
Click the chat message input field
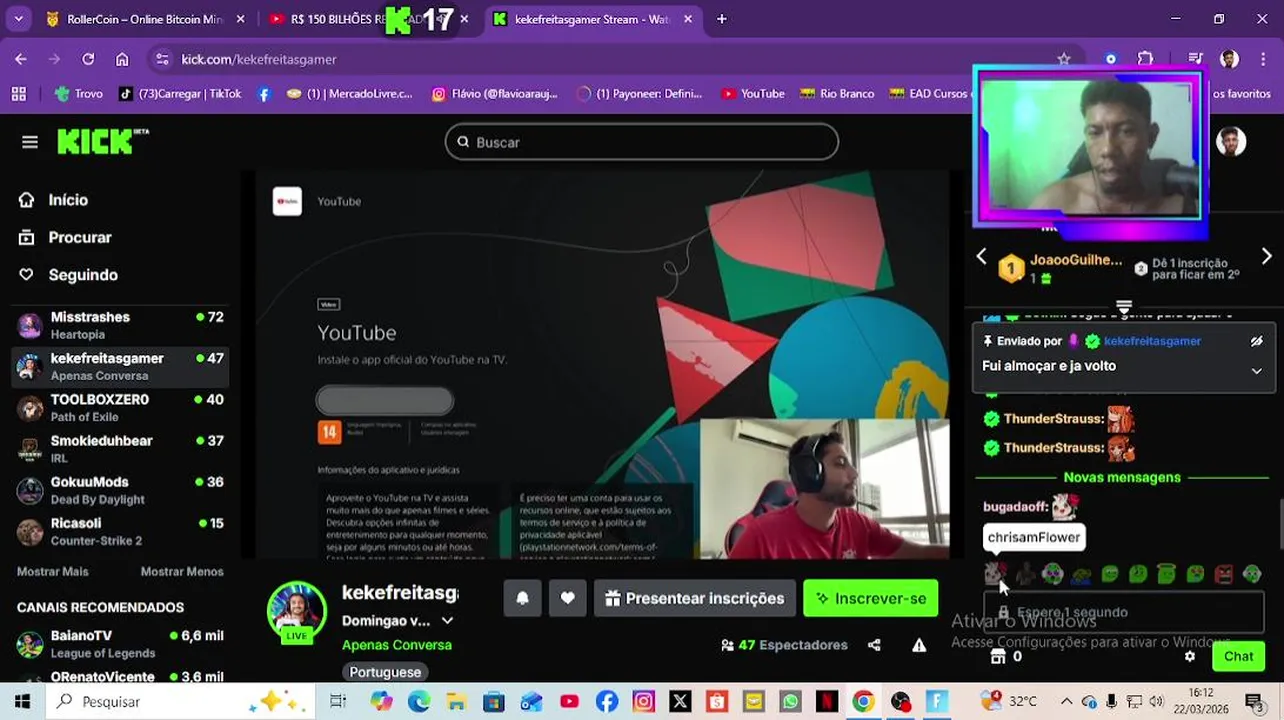point(1125,612)
